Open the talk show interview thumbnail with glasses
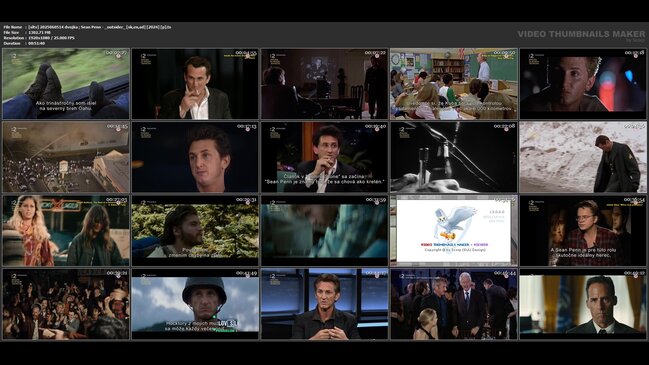This screenshot has height=365, width=649. (x=324, y=157)
